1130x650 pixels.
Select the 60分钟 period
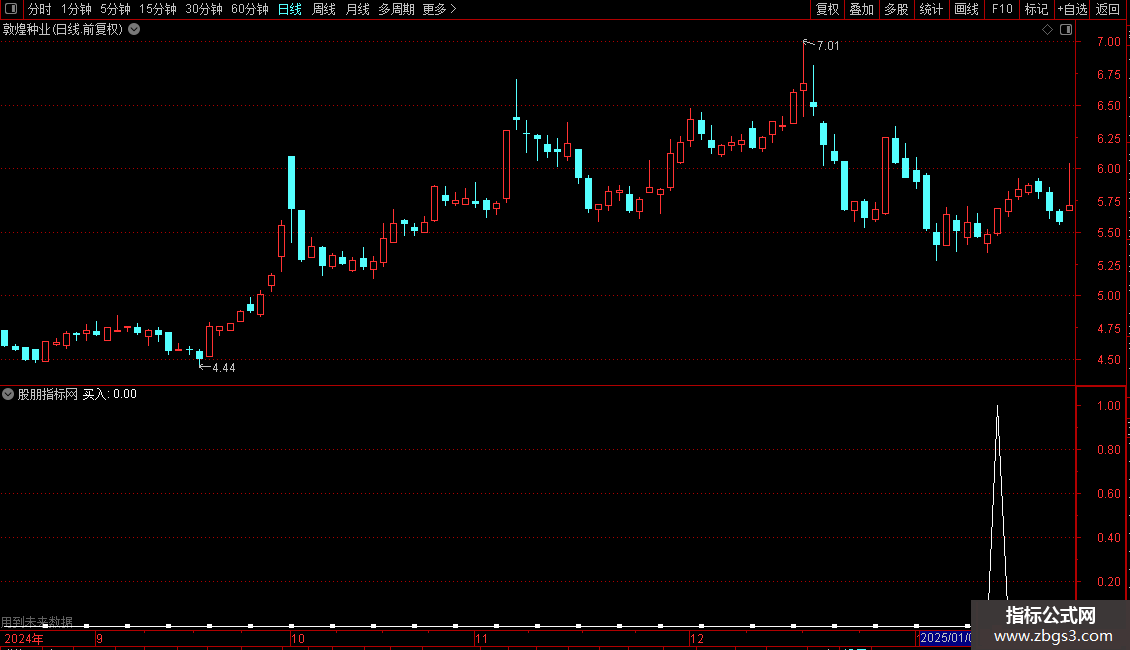(x=250, y=9)
